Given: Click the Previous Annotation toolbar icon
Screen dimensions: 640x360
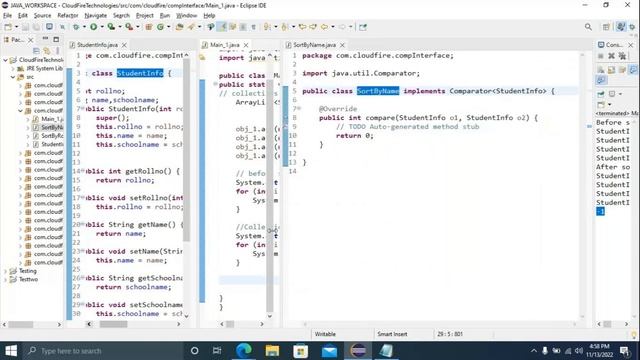Looking at the screenshot, I should tap(284, 27).
